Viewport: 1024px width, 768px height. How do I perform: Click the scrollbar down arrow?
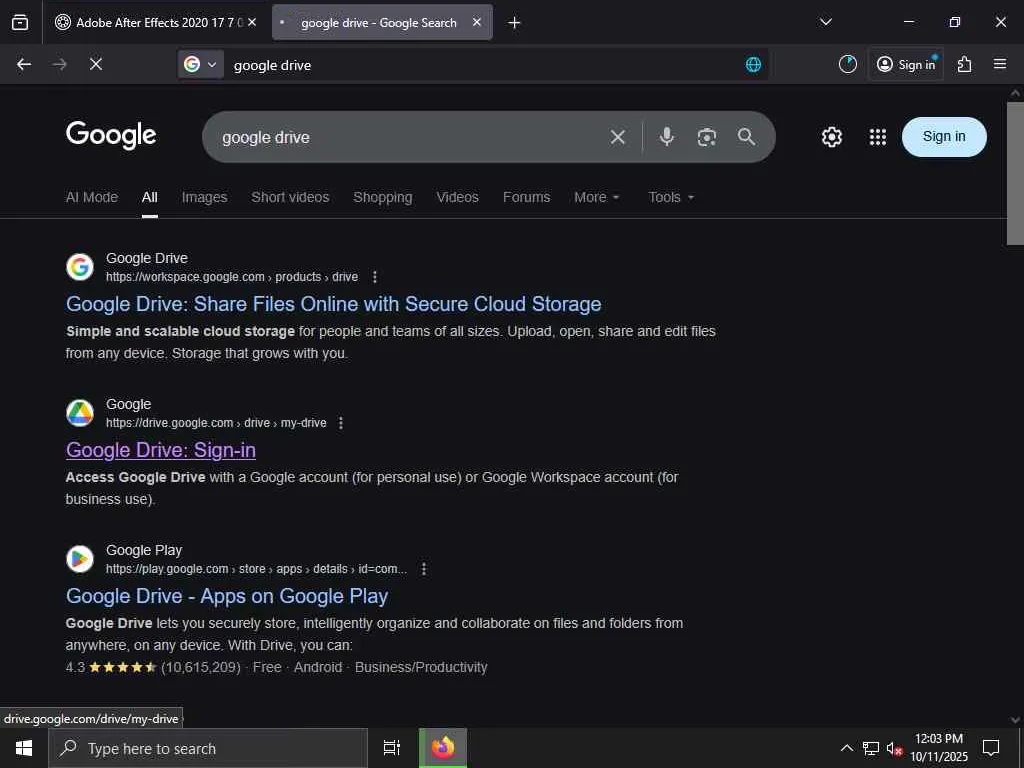[1015, 720]
